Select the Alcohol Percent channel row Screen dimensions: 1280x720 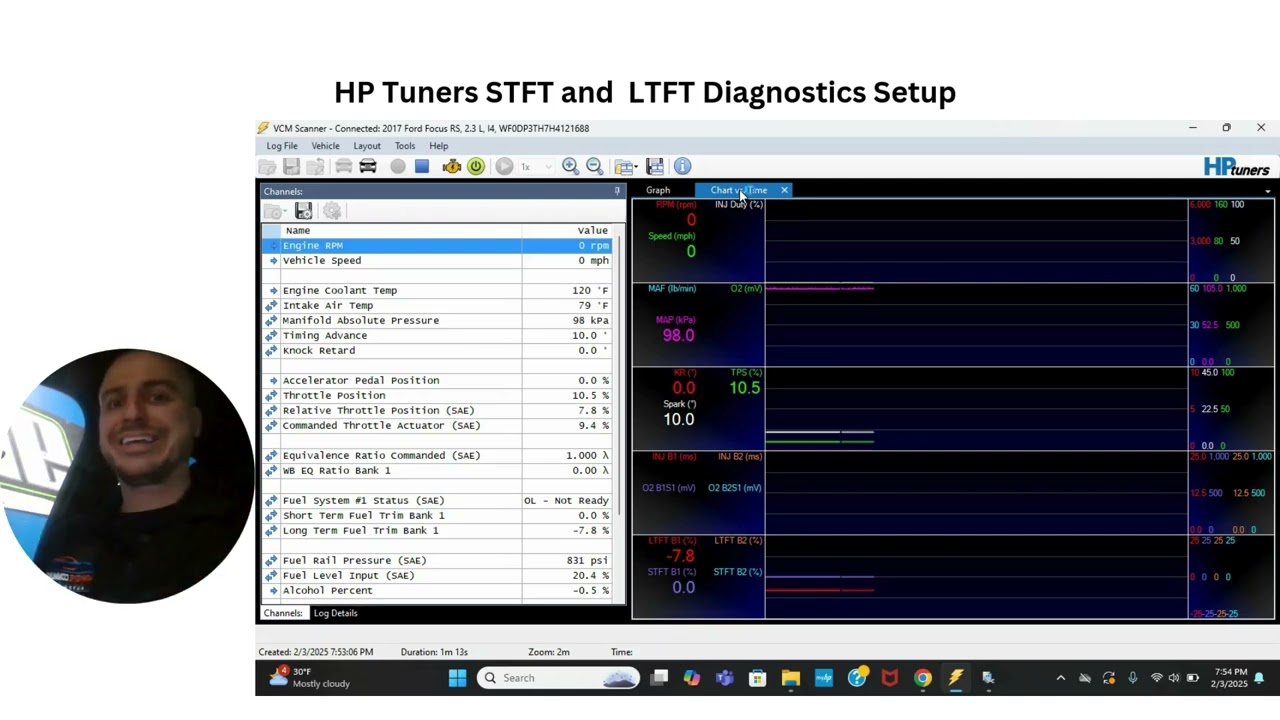point(438,590)
